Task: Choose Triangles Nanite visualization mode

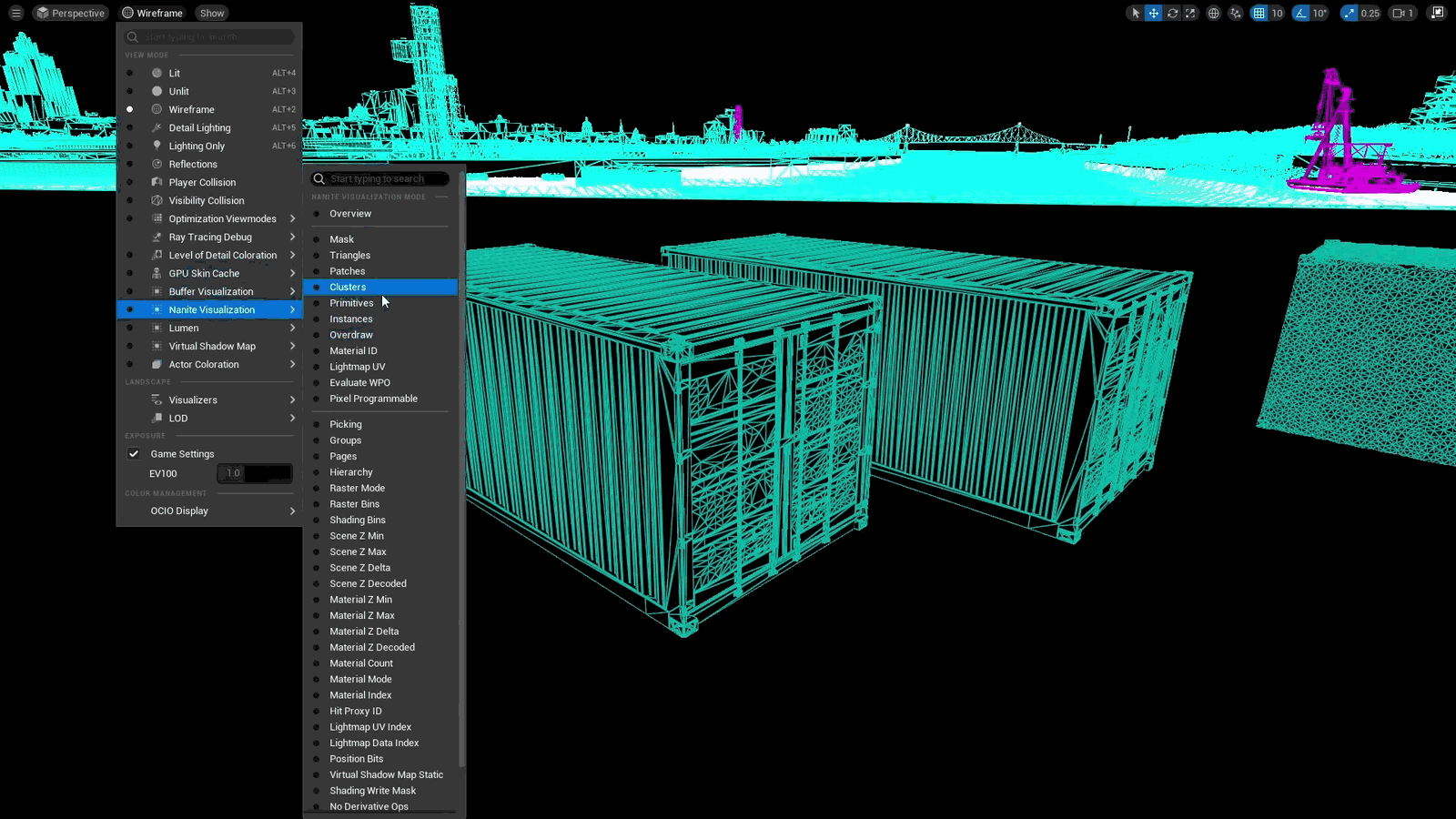Action: pos(380,255)
